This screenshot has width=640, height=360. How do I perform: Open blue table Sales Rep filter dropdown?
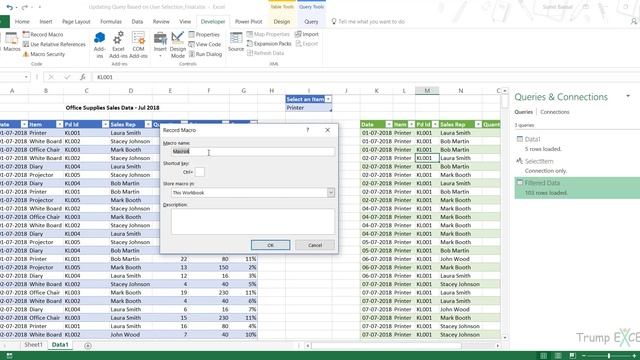(x=148, y=124)
